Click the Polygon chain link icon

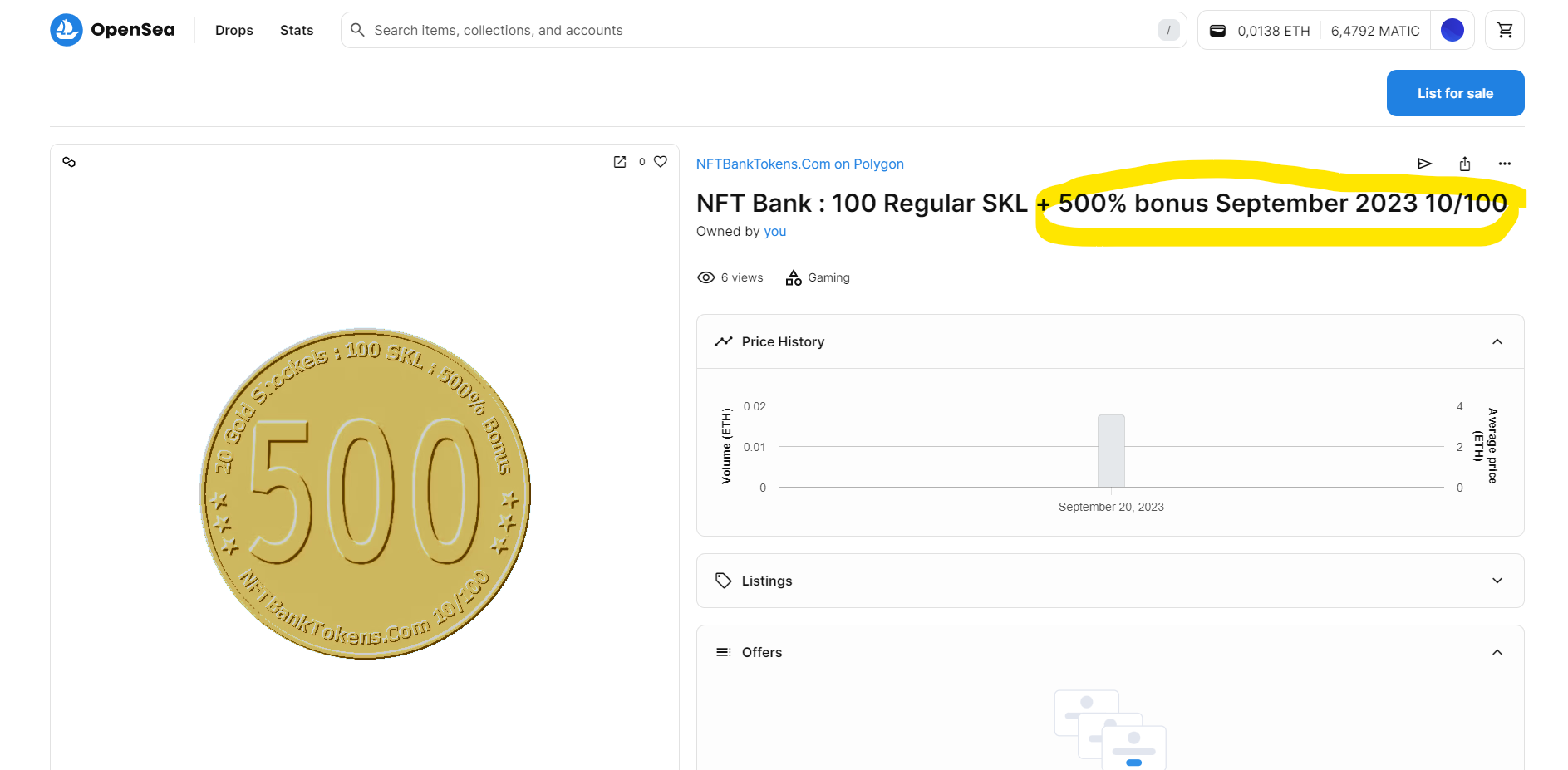pos(69,162)
